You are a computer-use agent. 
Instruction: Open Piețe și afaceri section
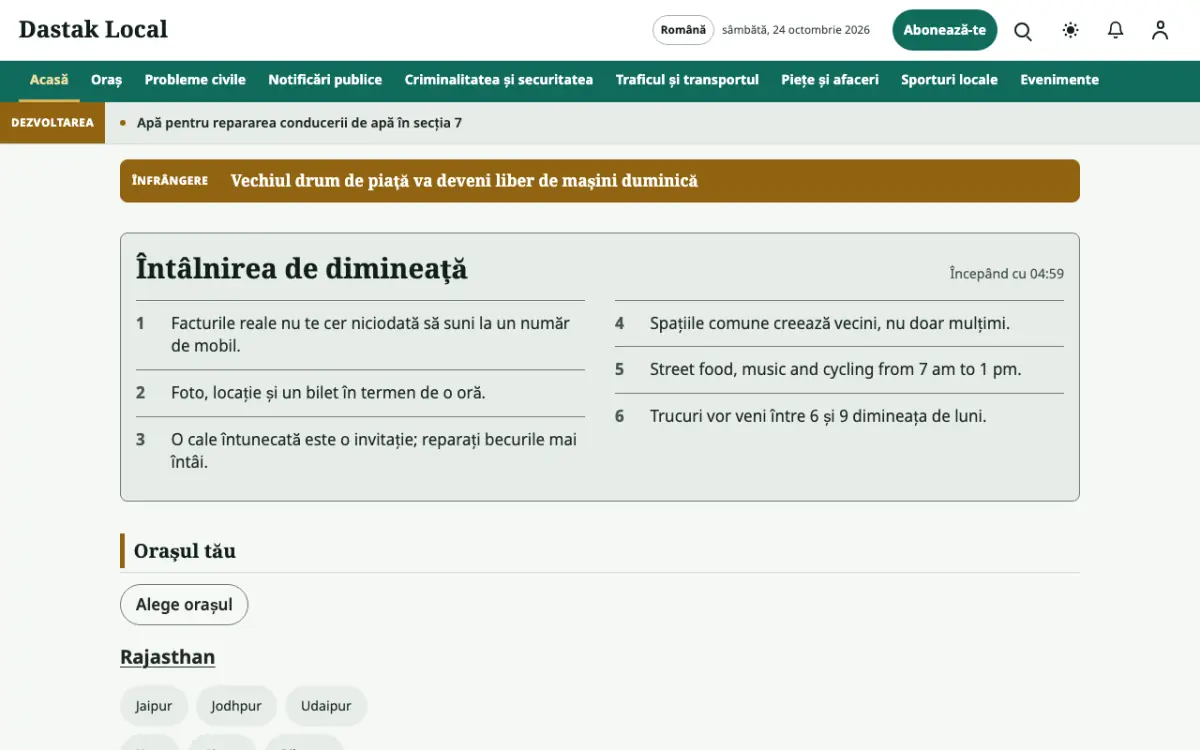point(830,80)
